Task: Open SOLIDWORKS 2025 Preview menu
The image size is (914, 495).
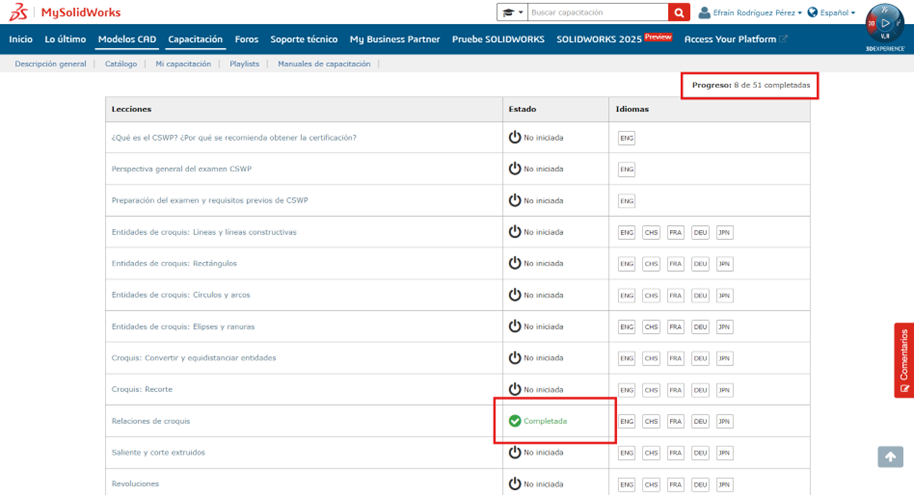Action: [x=614, y=39]
